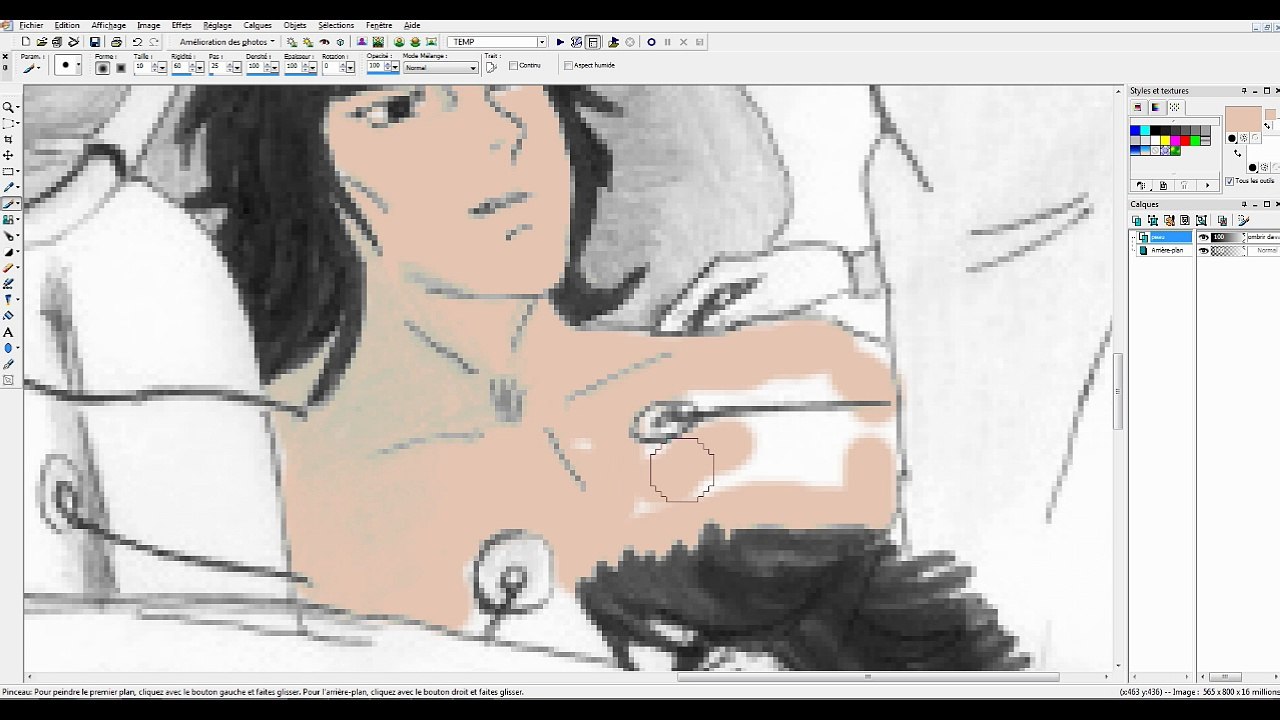The width and height of the screenshot is (1280, 720).
Task: Select the Move tool
Action: tap(8, 155)
